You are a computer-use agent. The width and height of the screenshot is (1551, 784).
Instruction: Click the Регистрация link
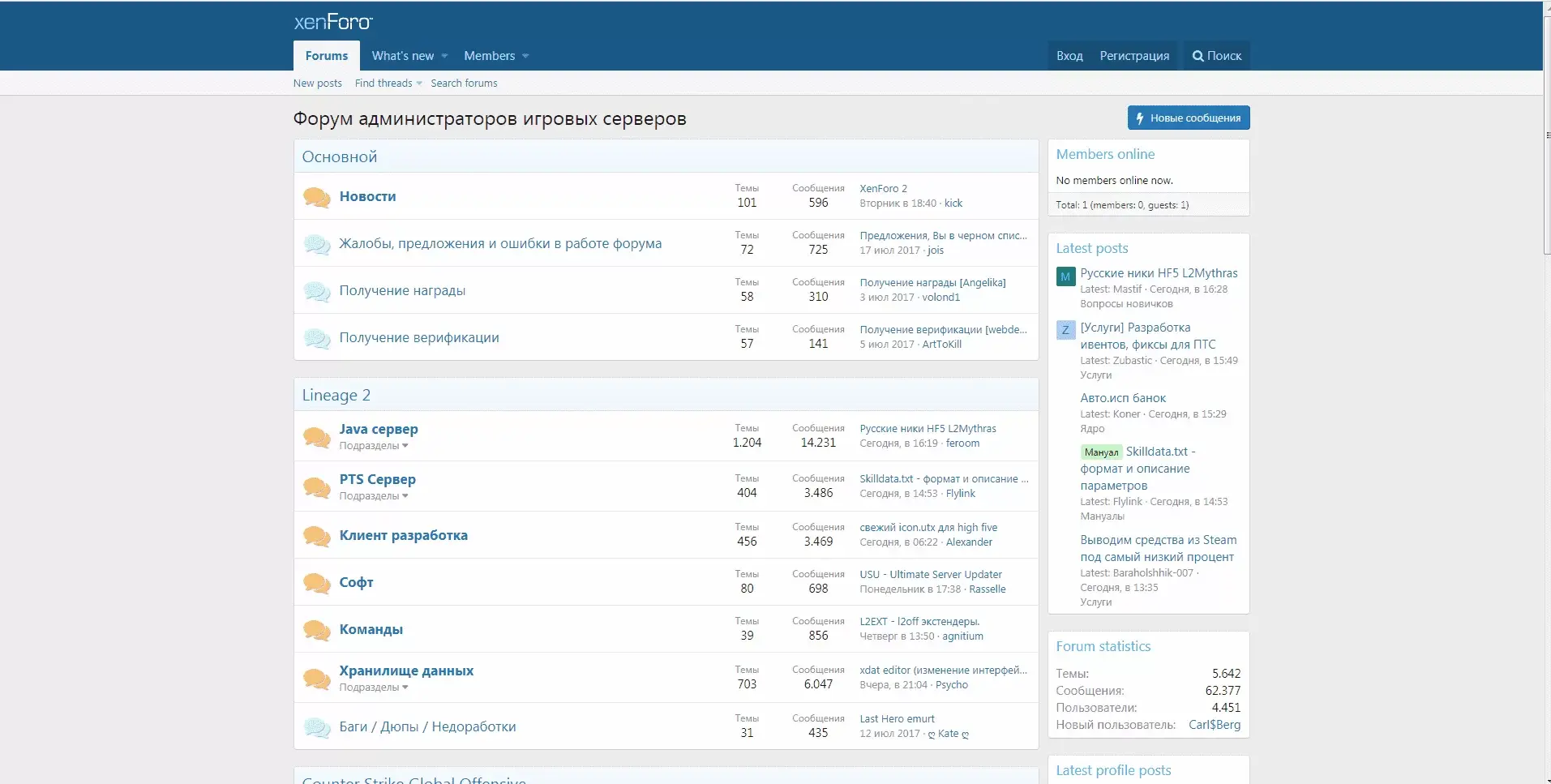click(x=1134, y=56)
